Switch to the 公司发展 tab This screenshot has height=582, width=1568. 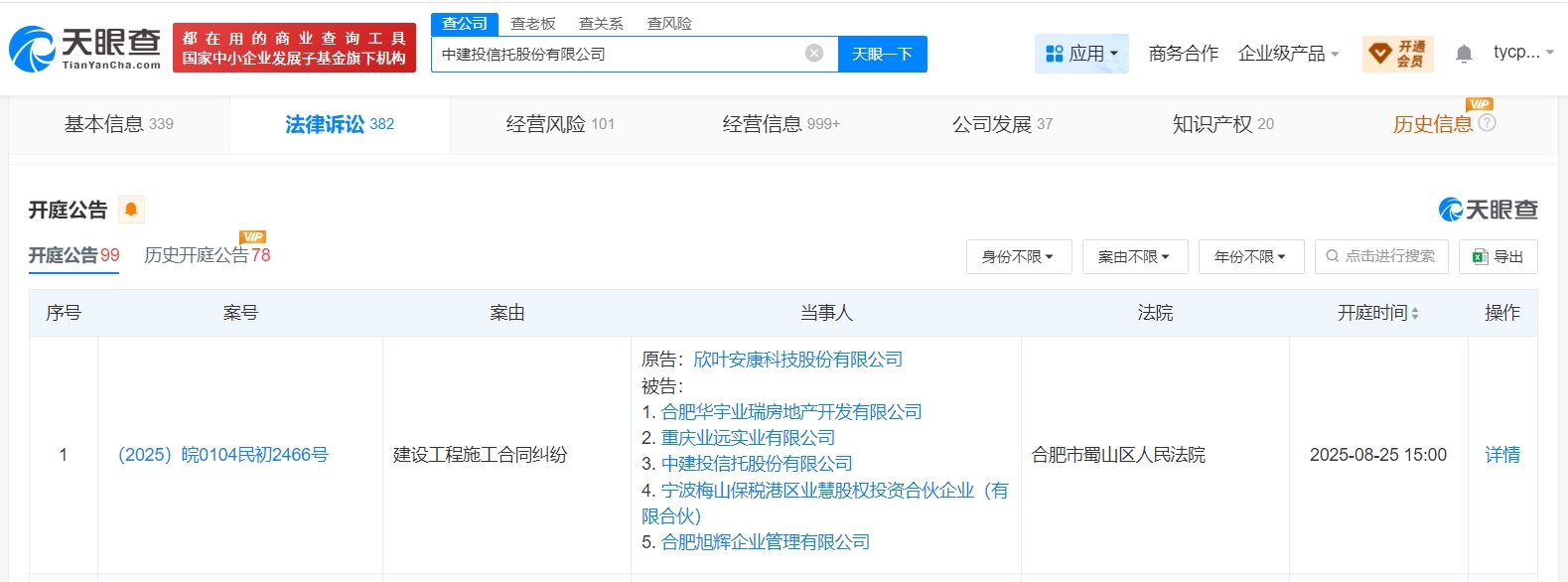pyautogui.click(x=1002, y=124)
